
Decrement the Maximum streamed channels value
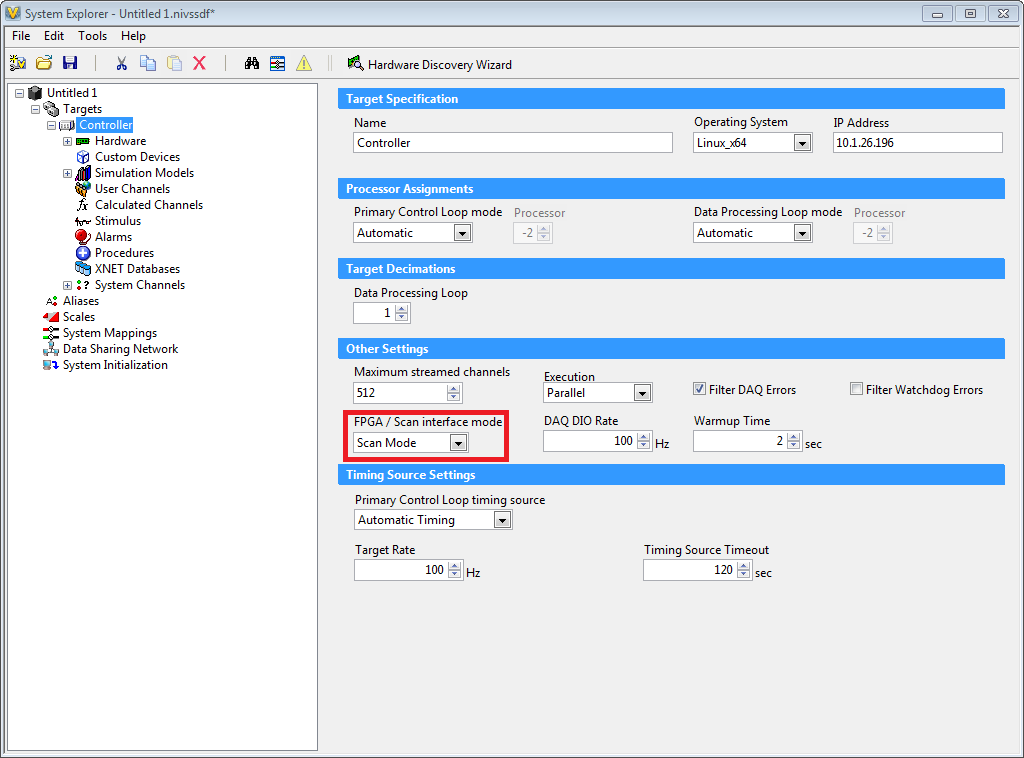[x=454, y=397]
